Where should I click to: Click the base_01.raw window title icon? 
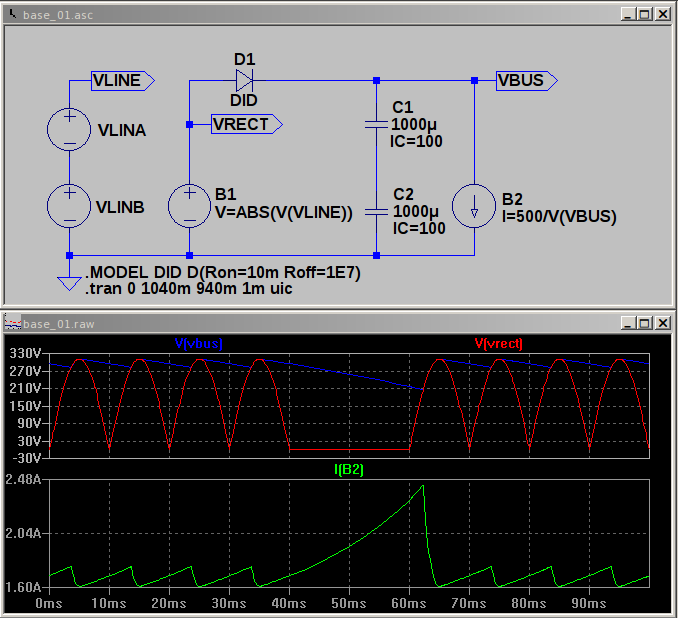(13, 323)
